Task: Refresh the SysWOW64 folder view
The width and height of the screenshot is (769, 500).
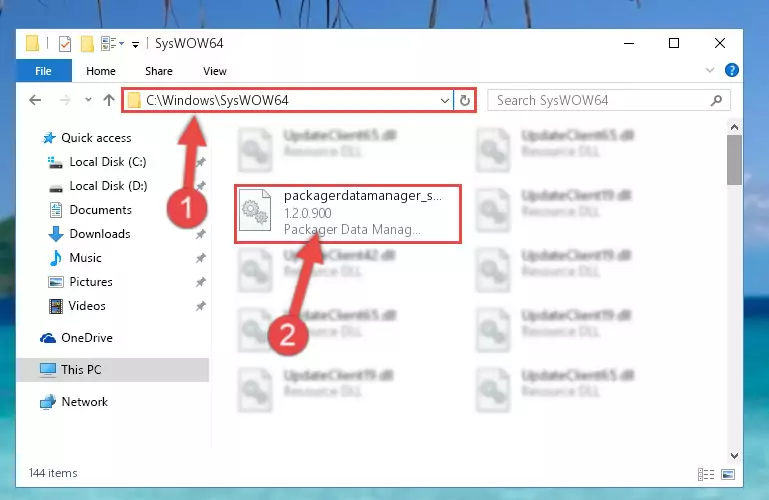Action: [464, 100]
